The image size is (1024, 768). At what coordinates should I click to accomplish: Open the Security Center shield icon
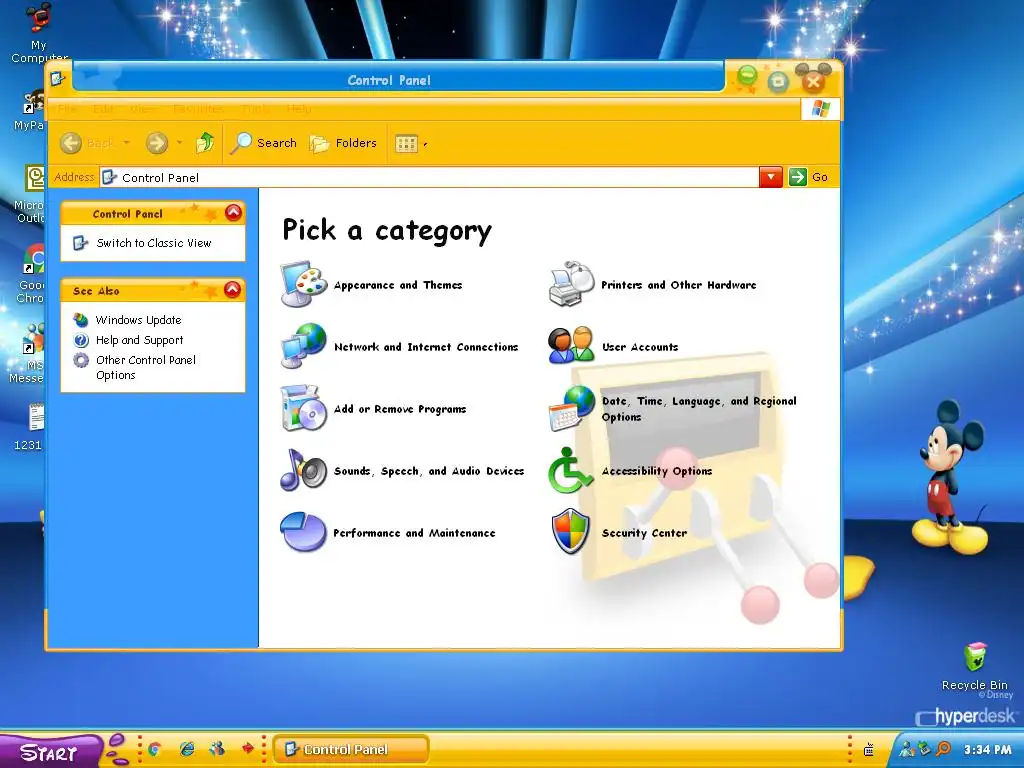pos(571,532)
